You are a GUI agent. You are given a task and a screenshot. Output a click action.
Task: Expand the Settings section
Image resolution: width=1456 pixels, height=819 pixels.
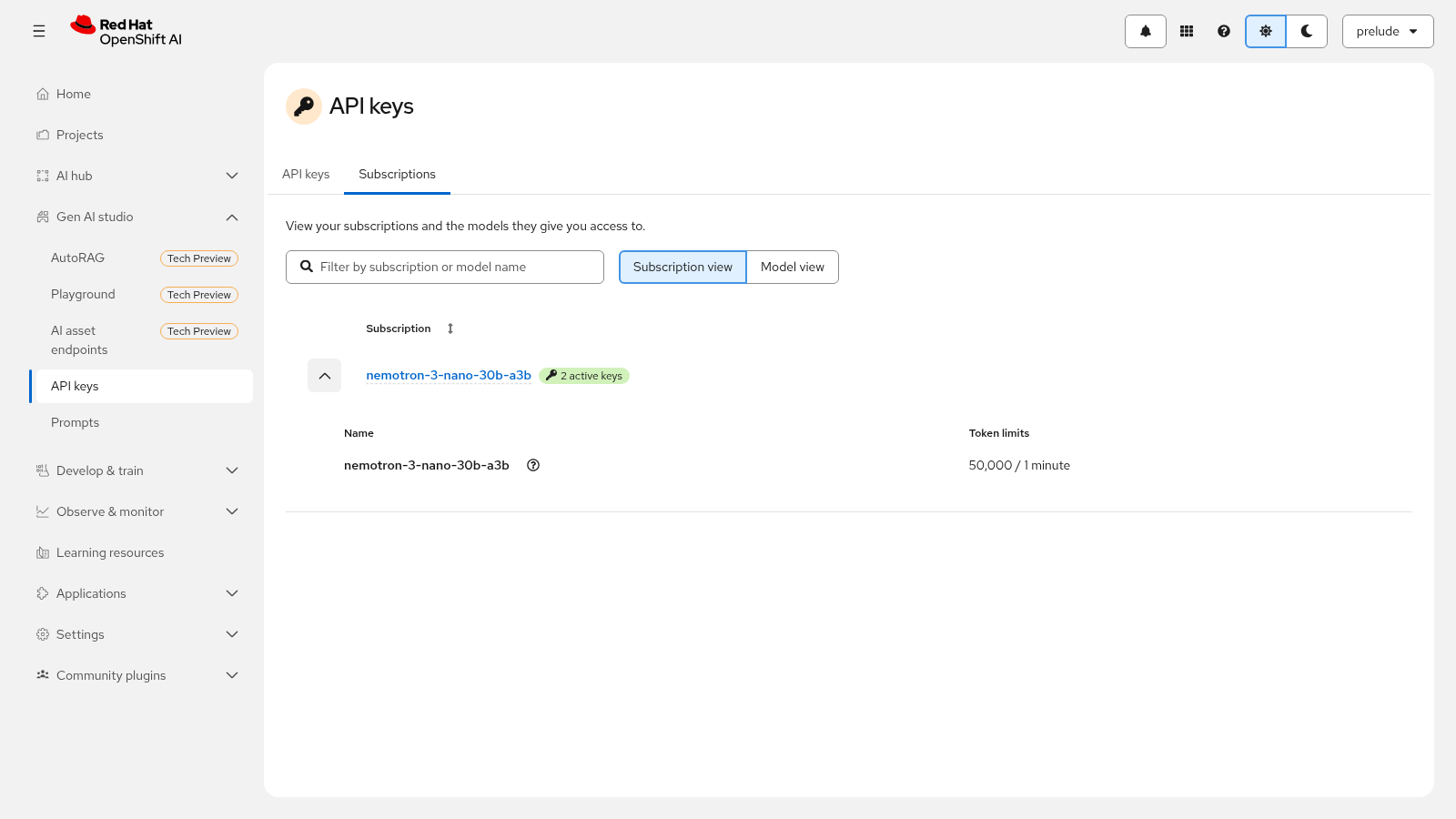pos(141,634)
